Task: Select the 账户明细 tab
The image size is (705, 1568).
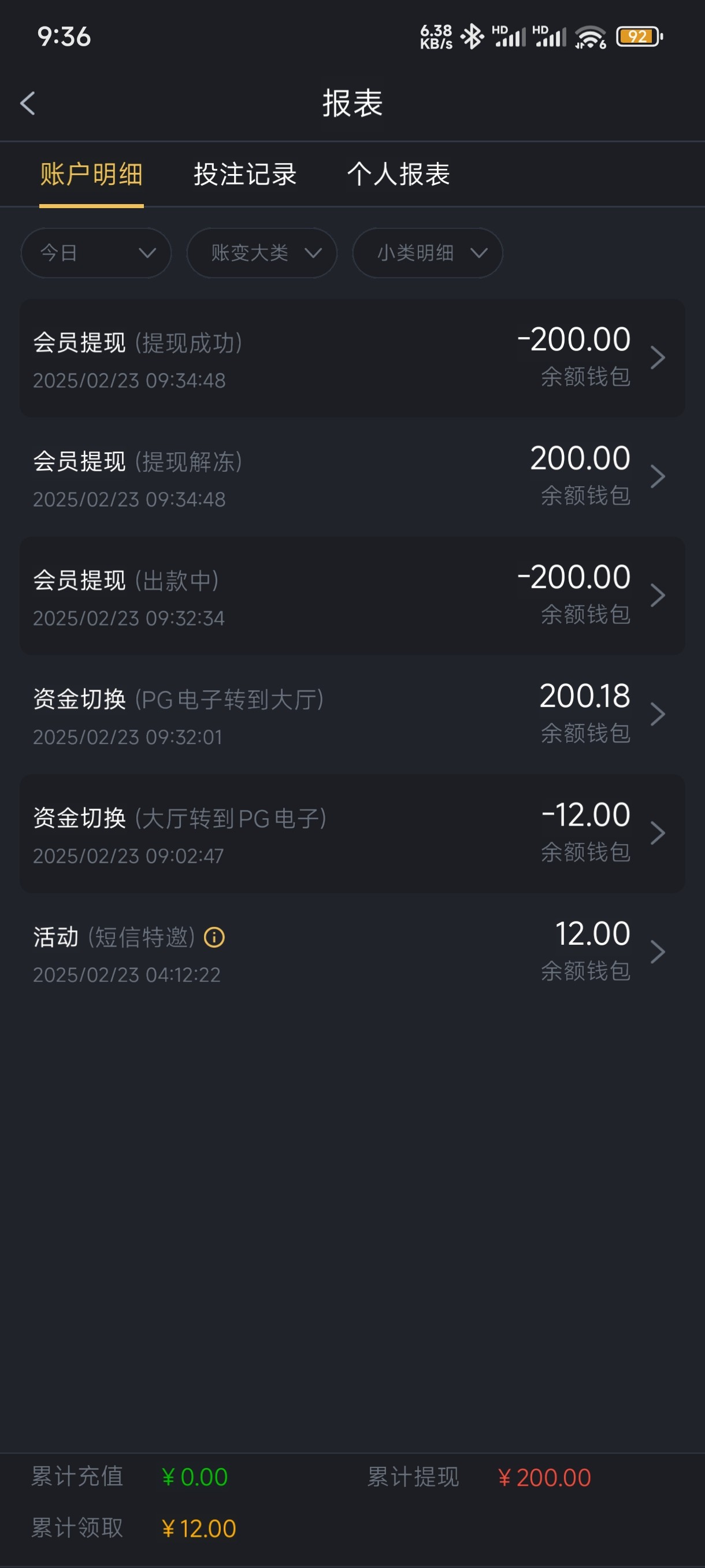Action: [x=92, y=174]
